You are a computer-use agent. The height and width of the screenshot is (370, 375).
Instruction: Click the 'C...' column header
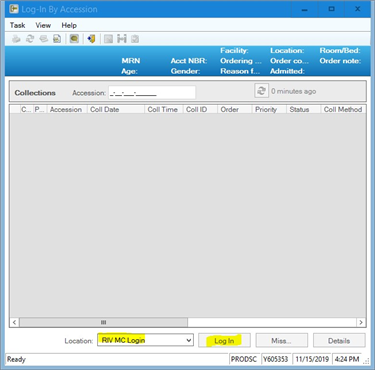(x=26, y=109)
